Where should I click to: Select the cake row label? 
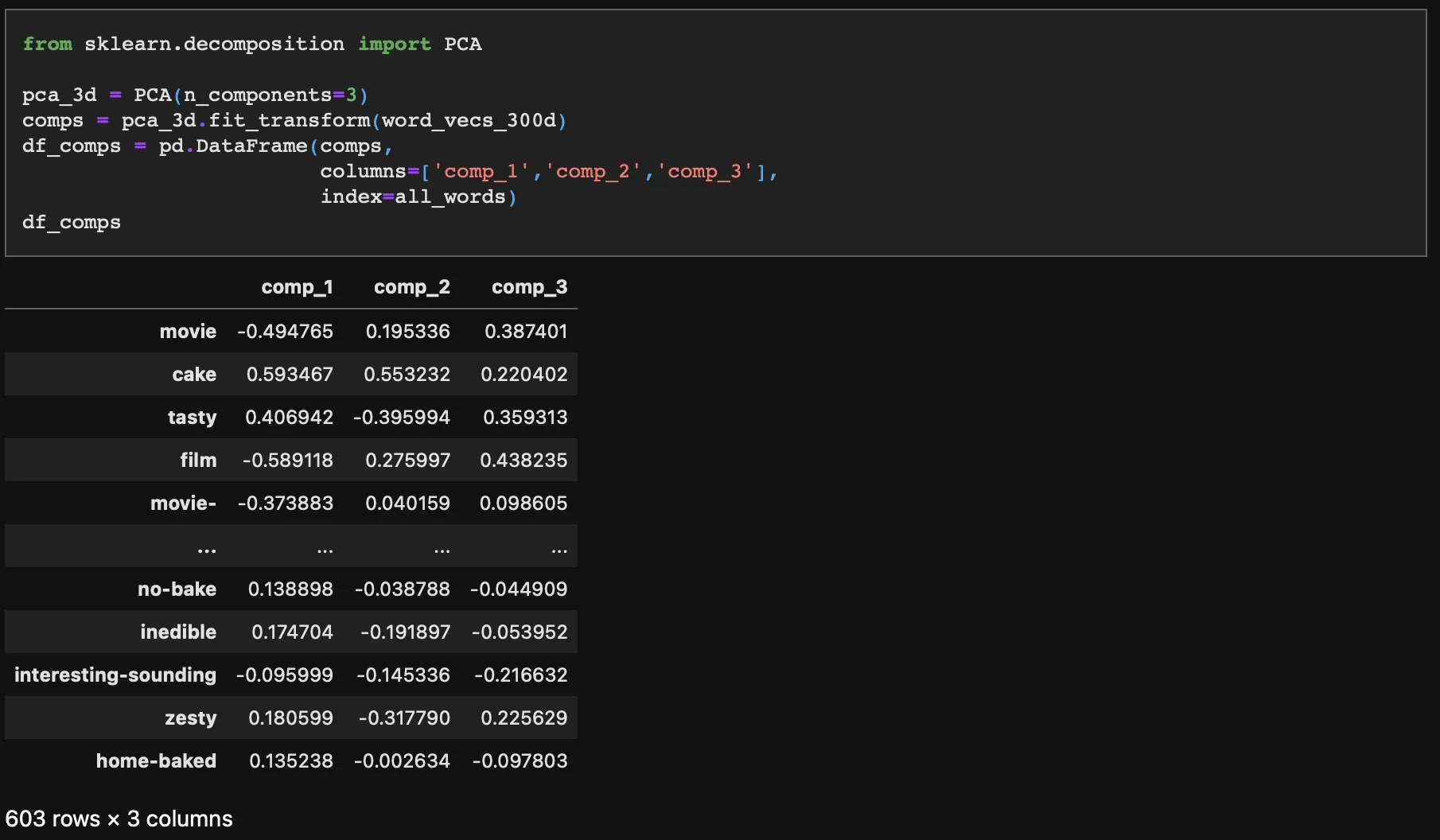coord(194,374)
